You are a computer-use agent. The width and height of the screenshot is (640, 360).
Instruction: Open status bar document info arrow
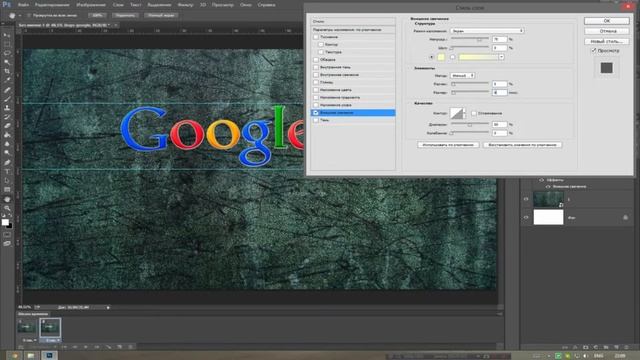tap(108, 307)
